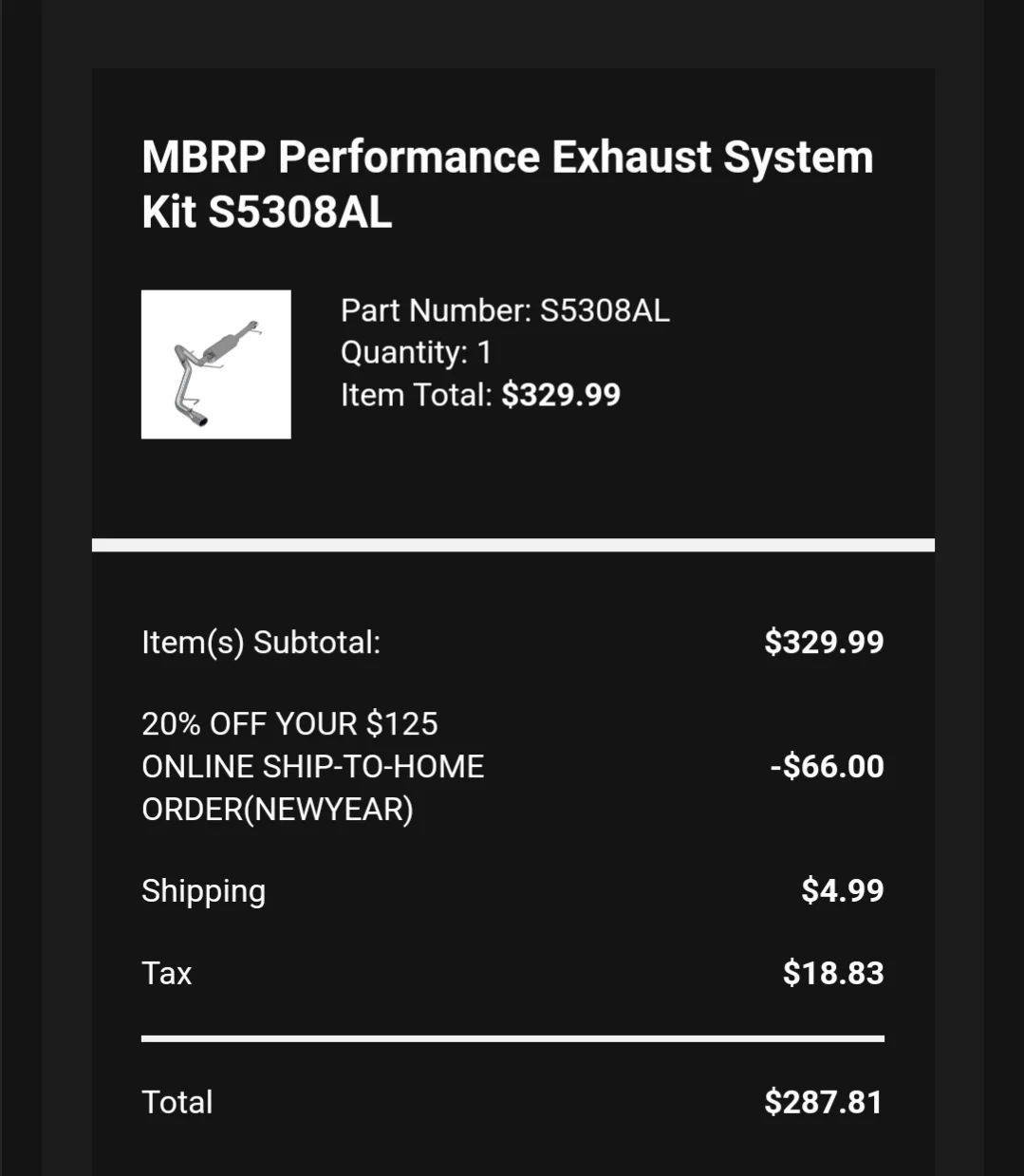This screenshot has height=1176, width=1024.
Task: Click the Kit S5308AL heading line
Action: pyautogui.click(x=267, y=212)
